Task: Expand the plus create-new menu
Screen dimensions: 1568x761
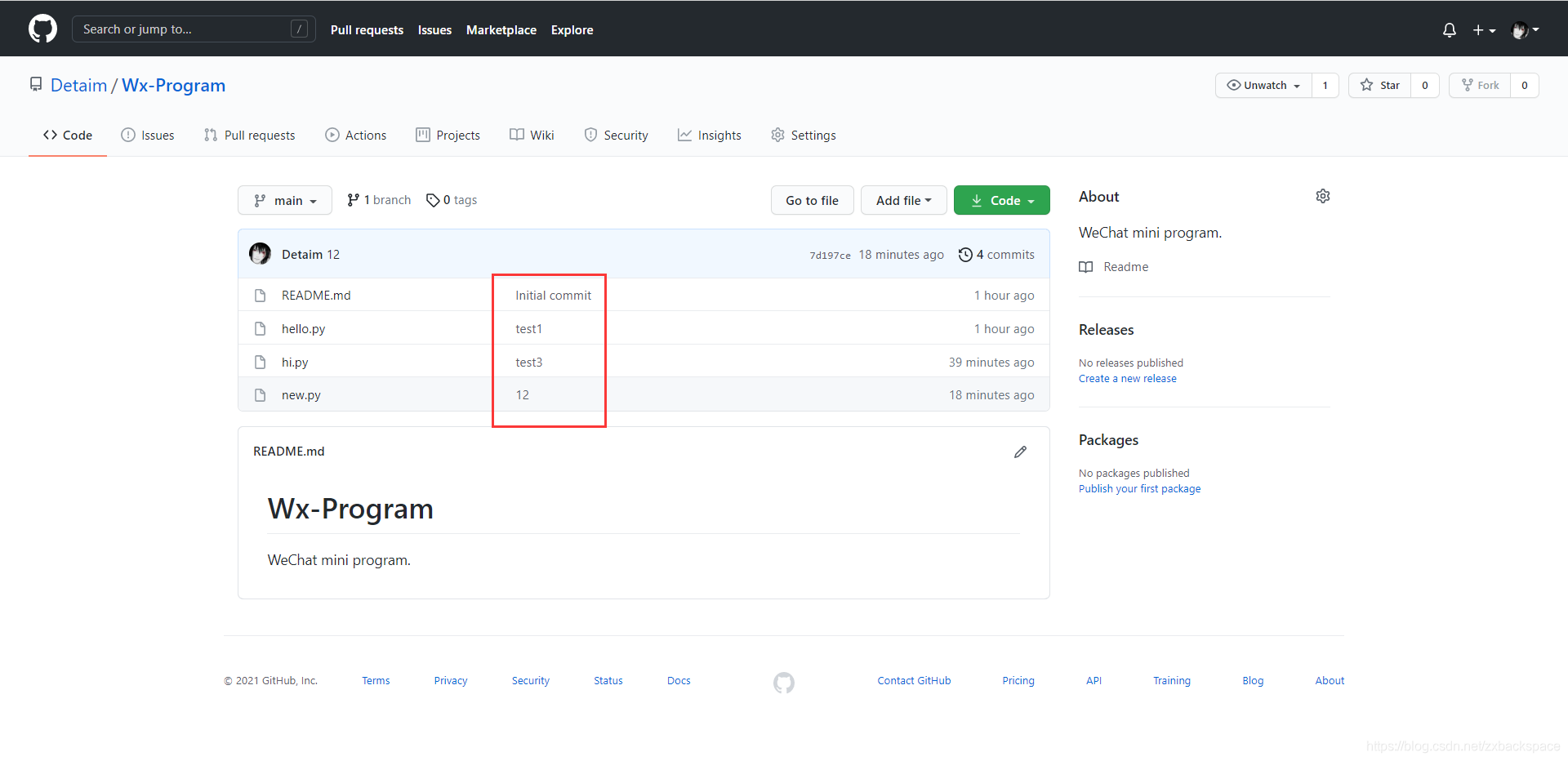Action: pos(1484,30)
